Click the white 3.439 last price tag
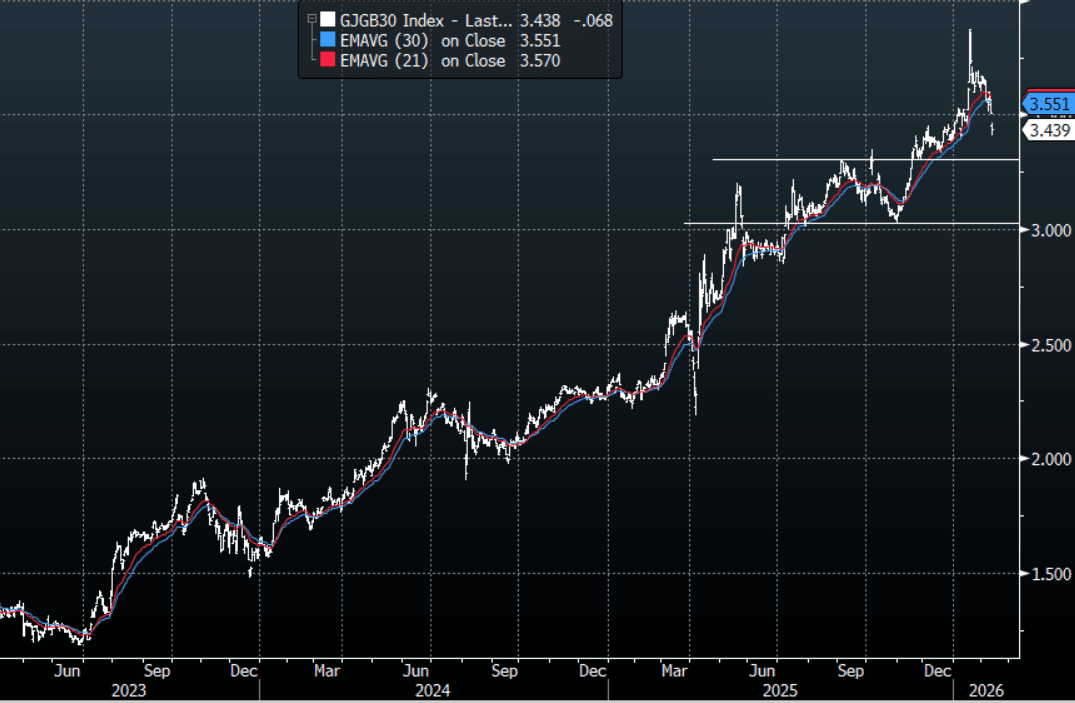 tap(1049, 130)
